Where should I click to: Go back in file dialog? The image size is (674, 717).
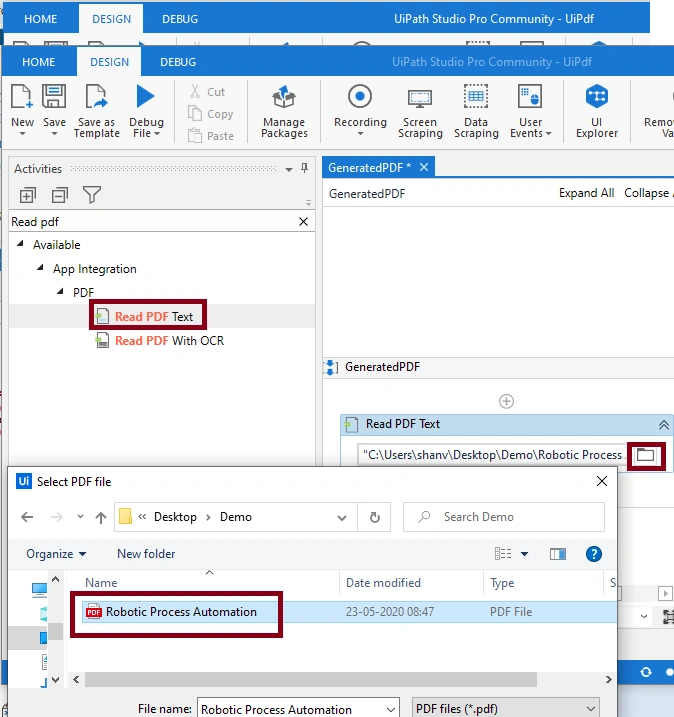[x=27, y=517]
